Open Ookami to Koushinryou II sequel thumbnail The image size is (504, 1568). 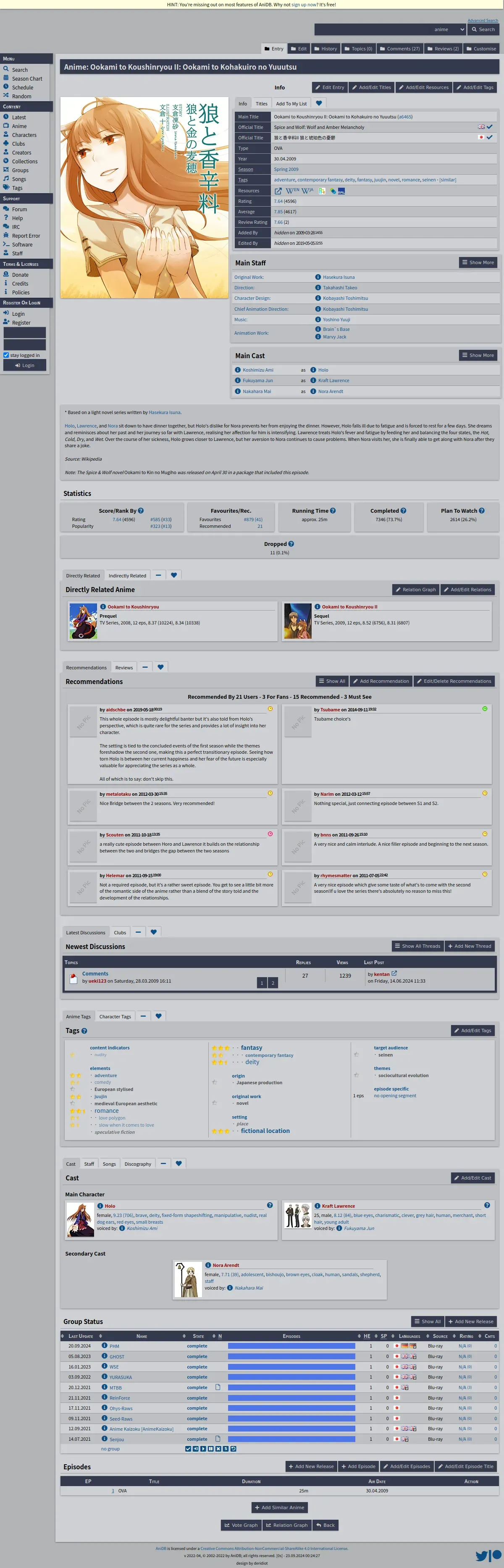[x=298, y=621]
